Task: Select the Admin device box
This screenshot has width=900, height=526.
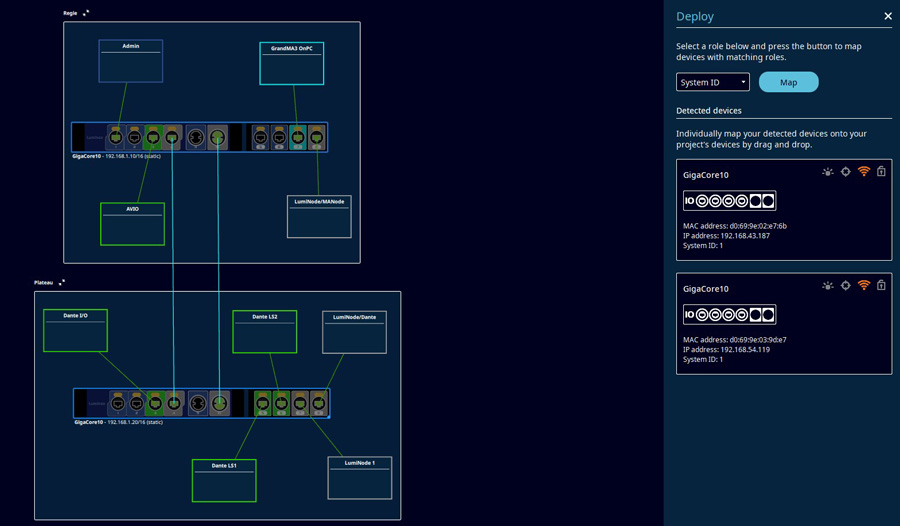Action: (x=131, y=61)
